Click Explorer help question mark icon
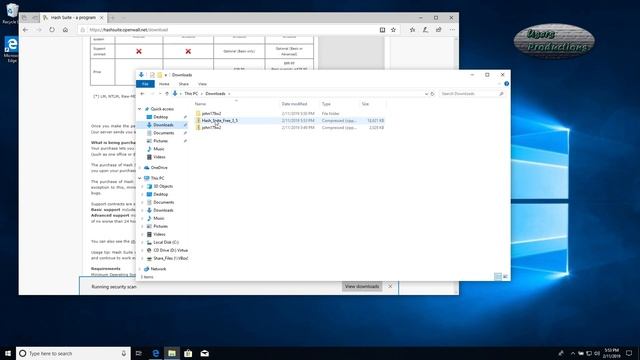Screen dimensions: 640x360 click(507, 84)
